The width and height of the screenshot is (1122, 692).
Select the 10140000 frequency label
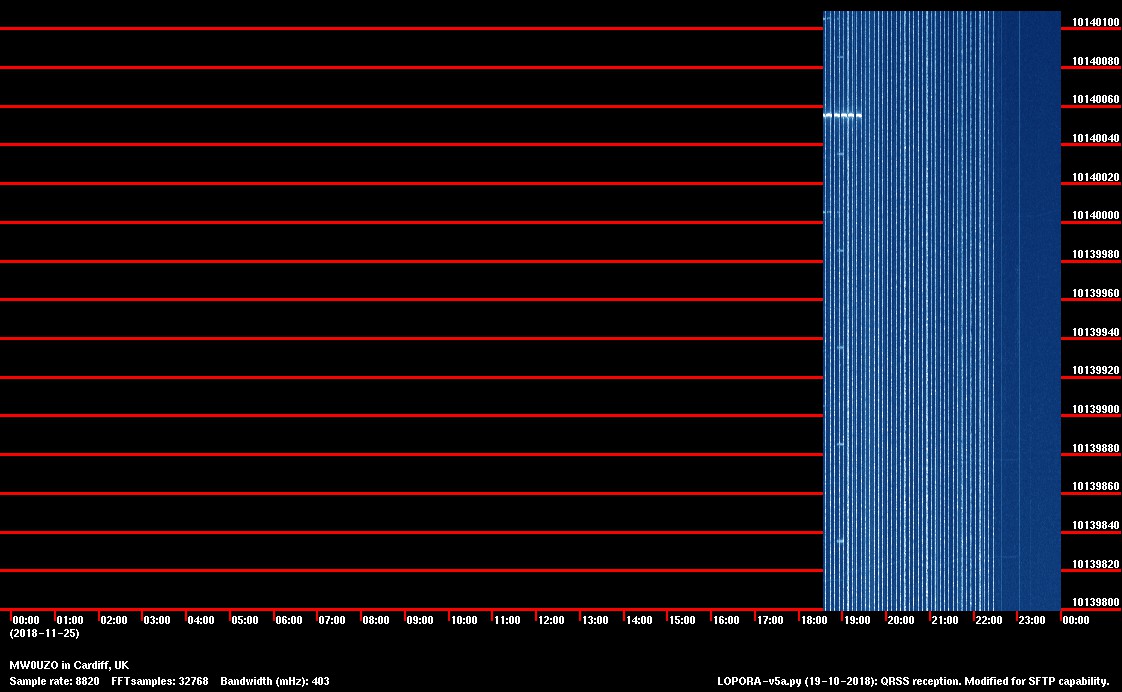tap(1096, 216)
